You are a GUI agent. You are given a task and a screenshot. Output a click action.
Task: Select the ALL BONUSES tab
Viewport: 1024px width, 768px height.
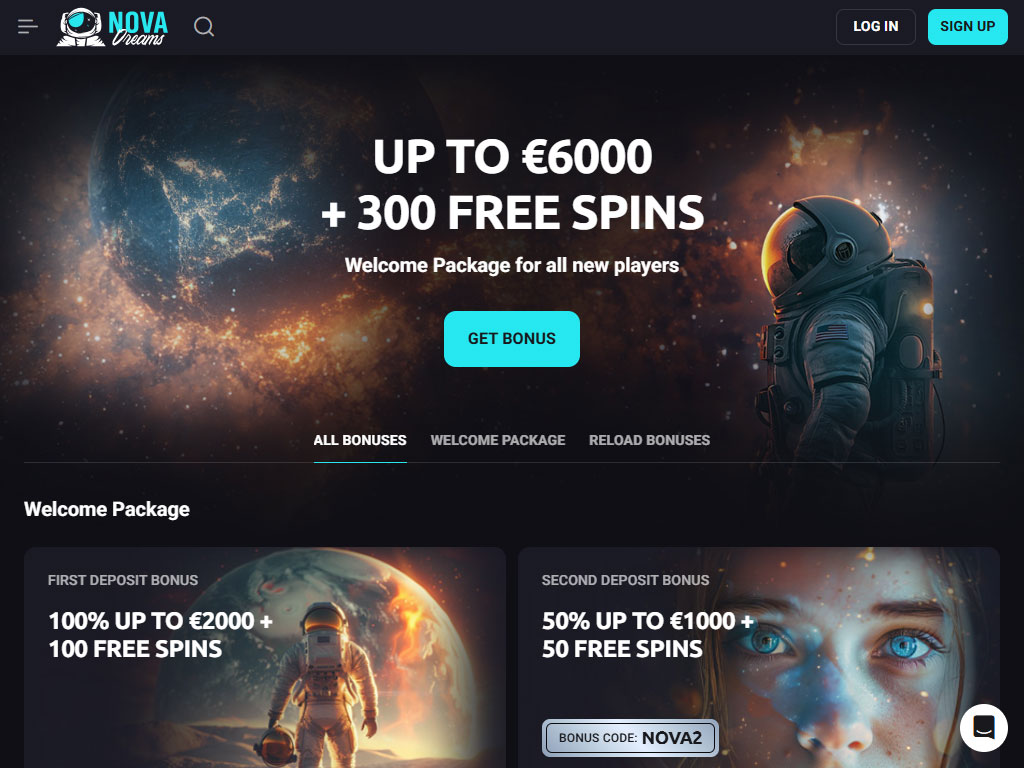pyautogui.click(x=360, y=440)
